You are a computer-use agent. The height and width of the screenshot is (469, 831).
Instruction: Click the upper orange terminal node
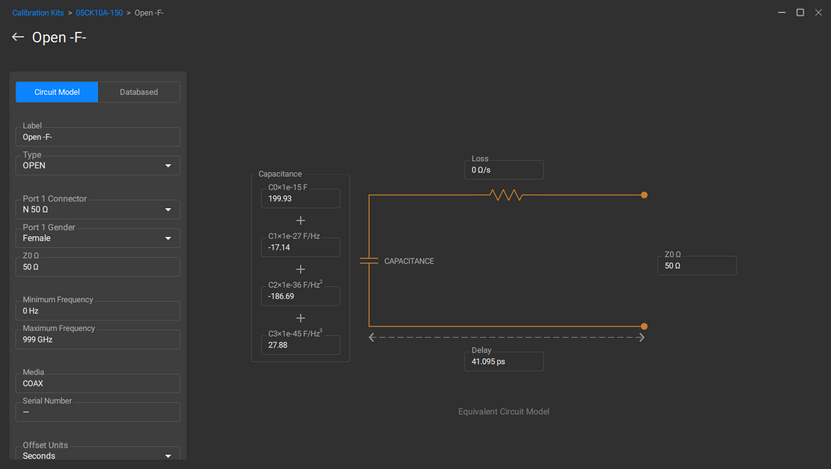click(x=644, y=195)
